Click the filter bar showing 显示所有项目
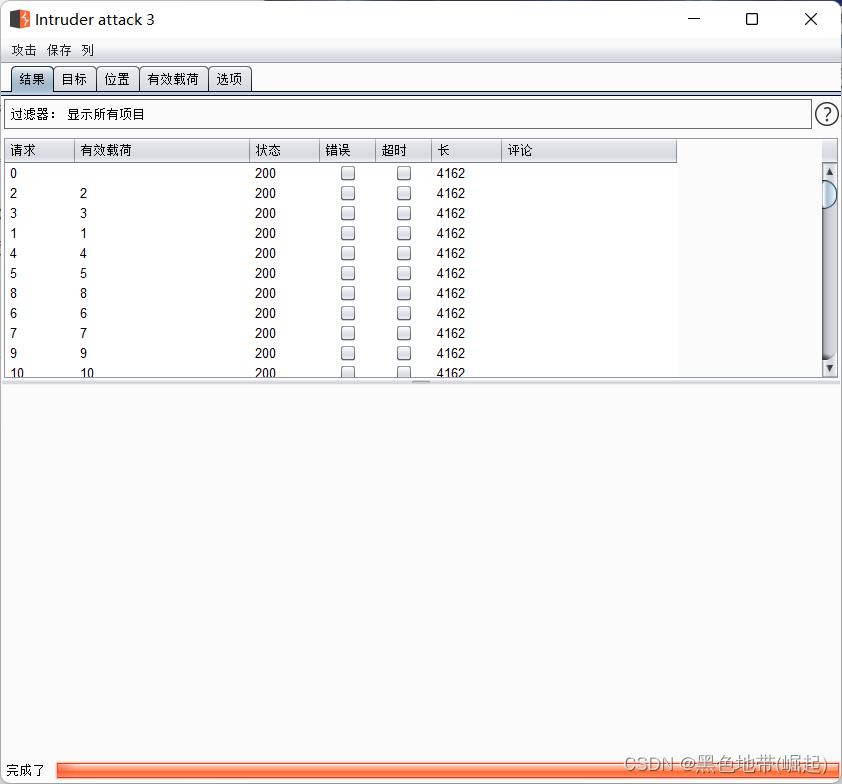Viewport: 842px width, 784px height. coord(407,114)
